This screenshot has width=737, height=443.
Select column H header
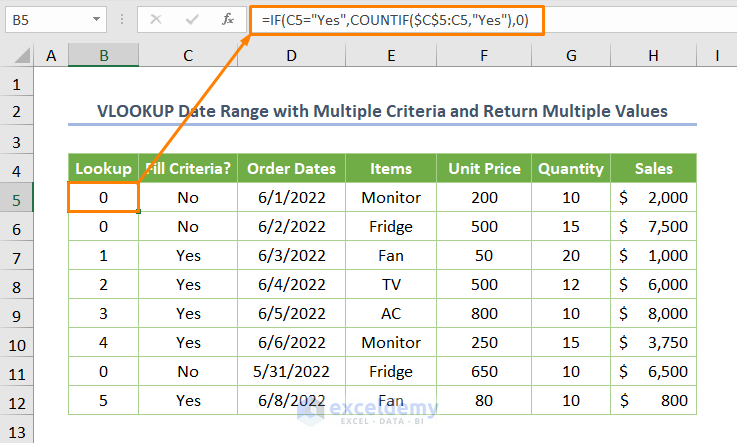click(x=653, y=58)
